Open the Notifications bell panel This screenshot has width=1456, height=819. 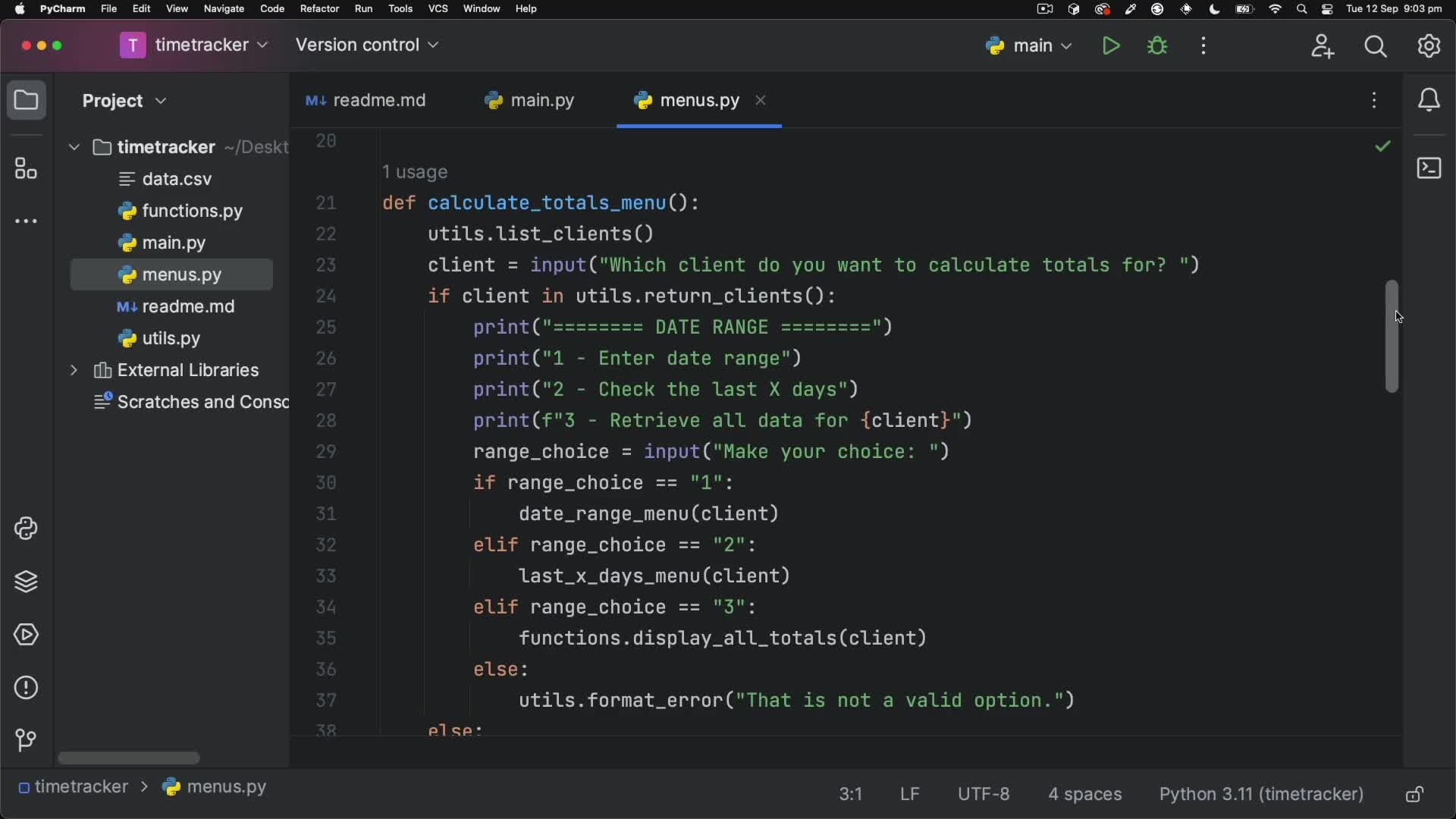1429,100
